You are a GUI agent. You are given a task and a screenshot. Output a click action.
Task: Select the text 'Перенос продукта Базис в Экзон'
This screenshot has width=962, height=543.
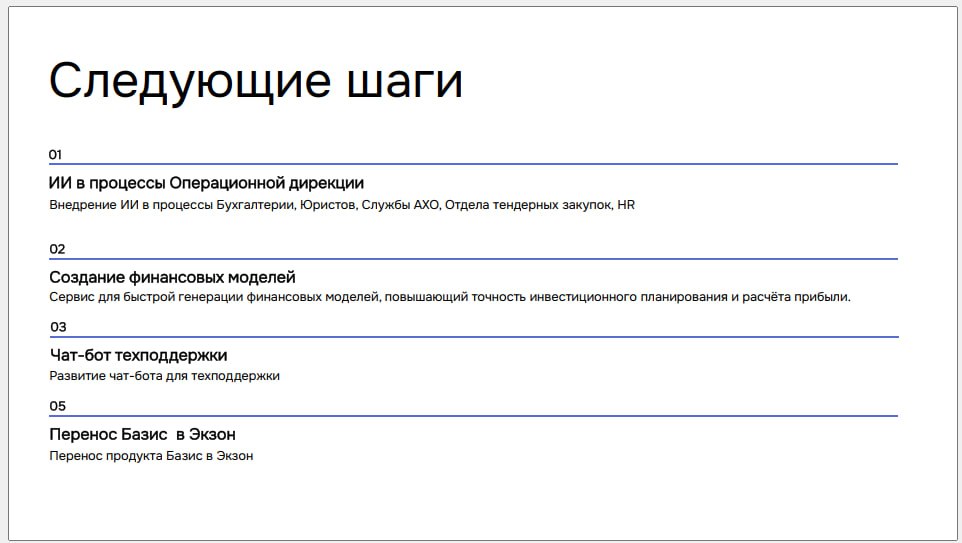pyautogui.click(x=151, y=456)
